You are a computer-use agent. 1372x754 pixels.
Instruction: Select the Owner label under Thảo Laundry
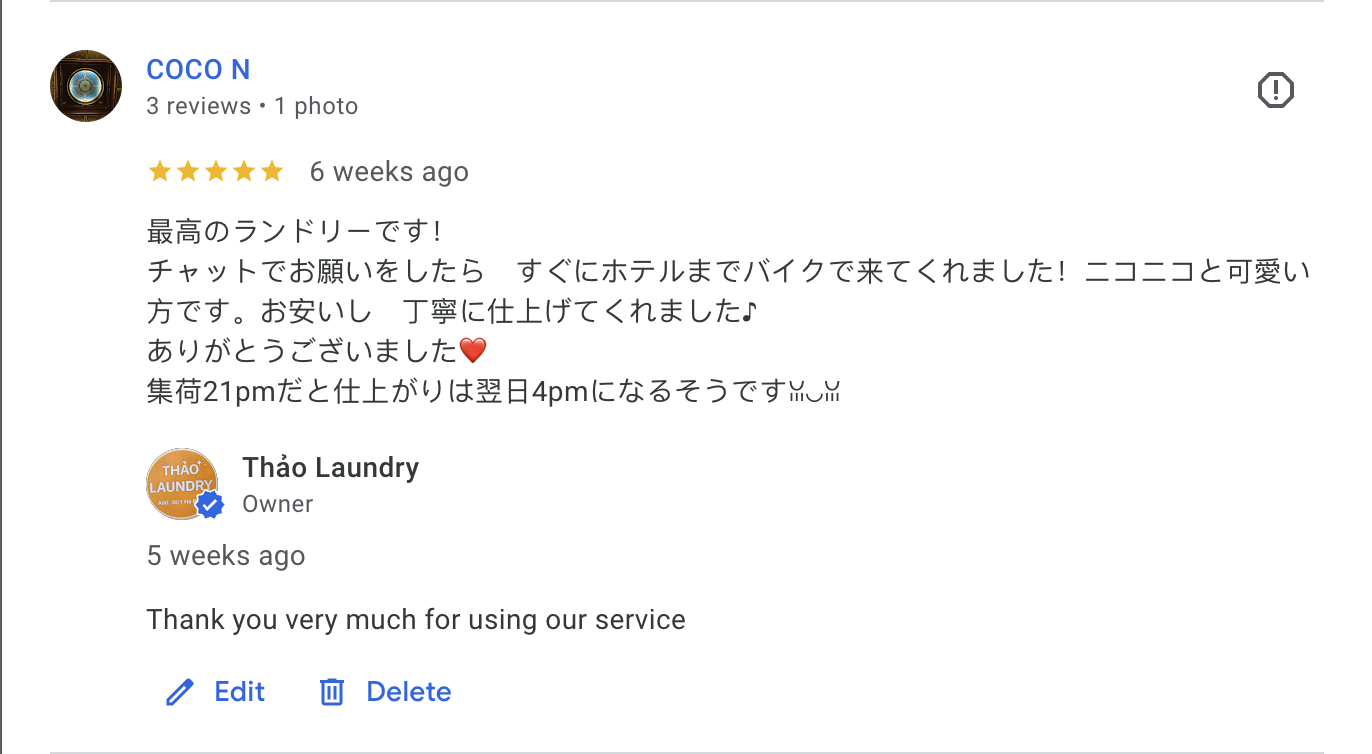pyautogui.click(x=277, y=504)
